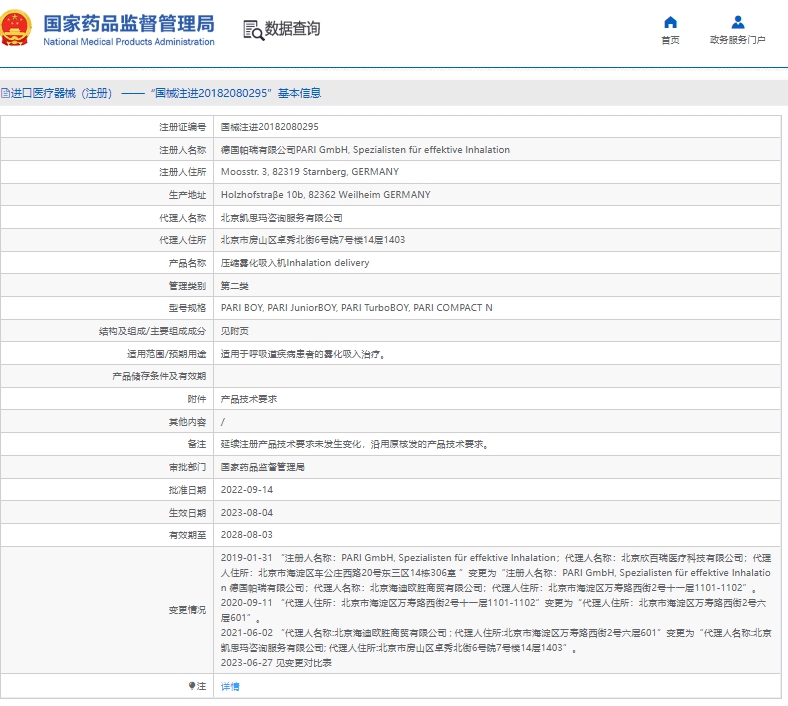The image size is (788, 706).
Task: Select 适用于呼吸道疾病患者的雾化吸入治疗 text
Action: pos(303,354)
